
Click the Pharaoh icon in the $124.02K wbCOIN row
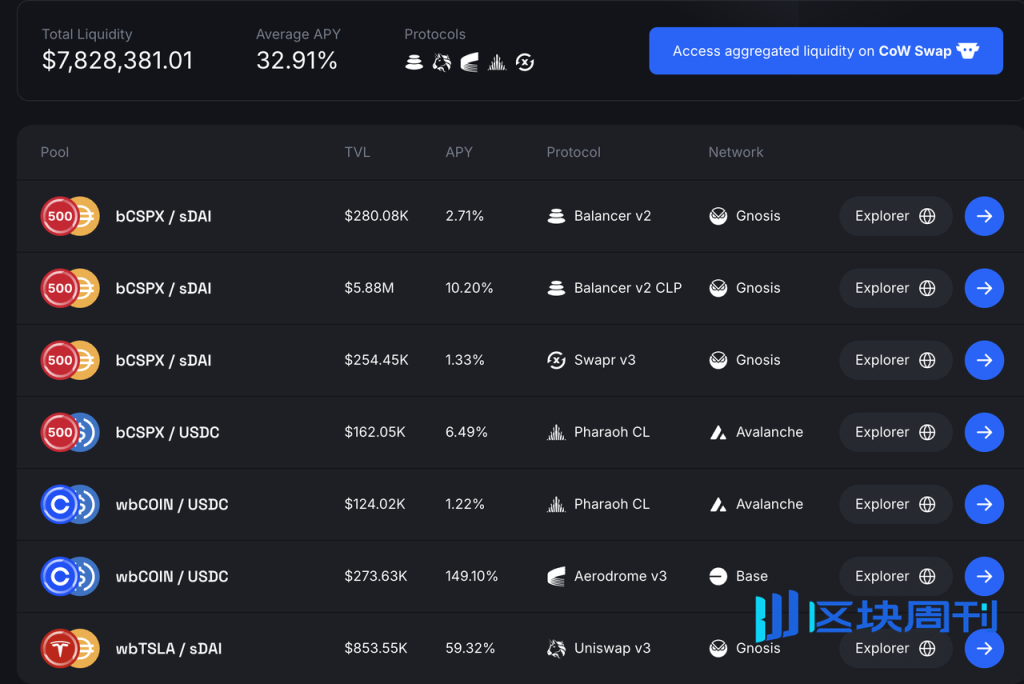point(556,504)
